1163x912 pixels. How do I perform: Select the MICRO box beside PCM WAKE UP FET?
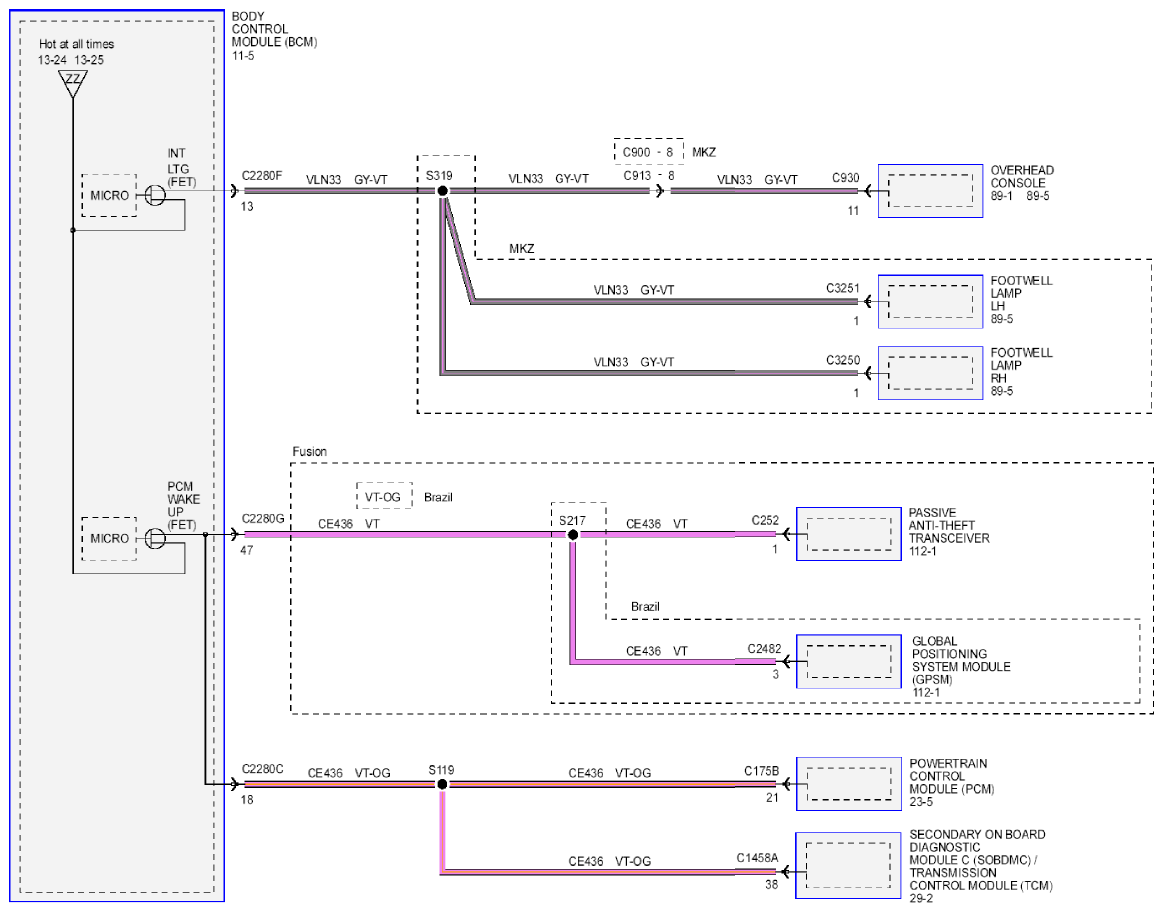109,538
